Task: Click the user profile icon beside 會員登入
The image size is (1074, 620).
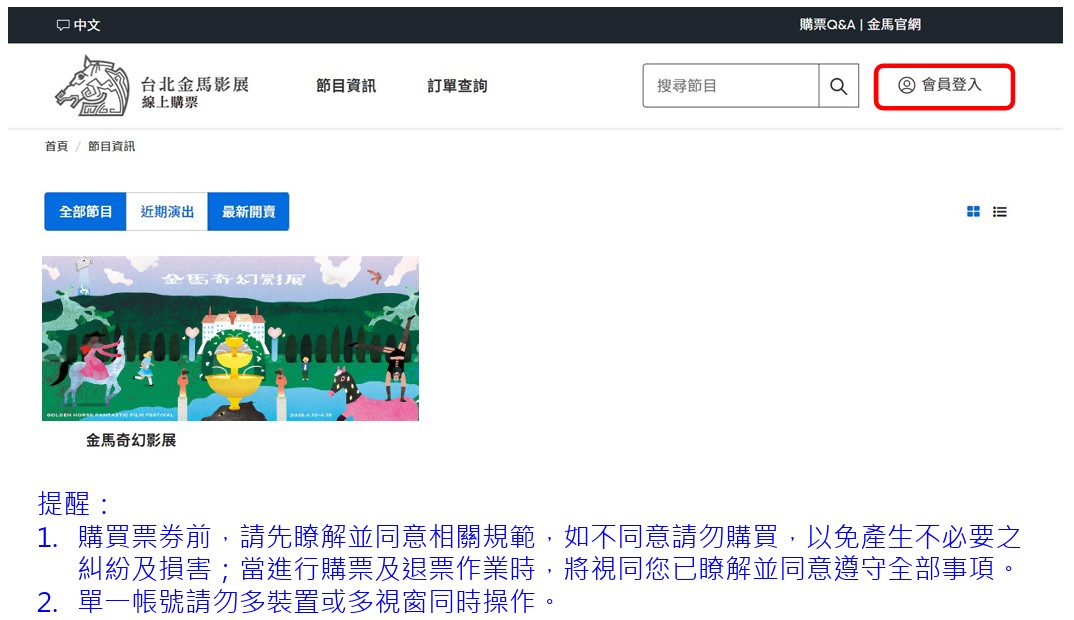Action: tap(907, 86)
